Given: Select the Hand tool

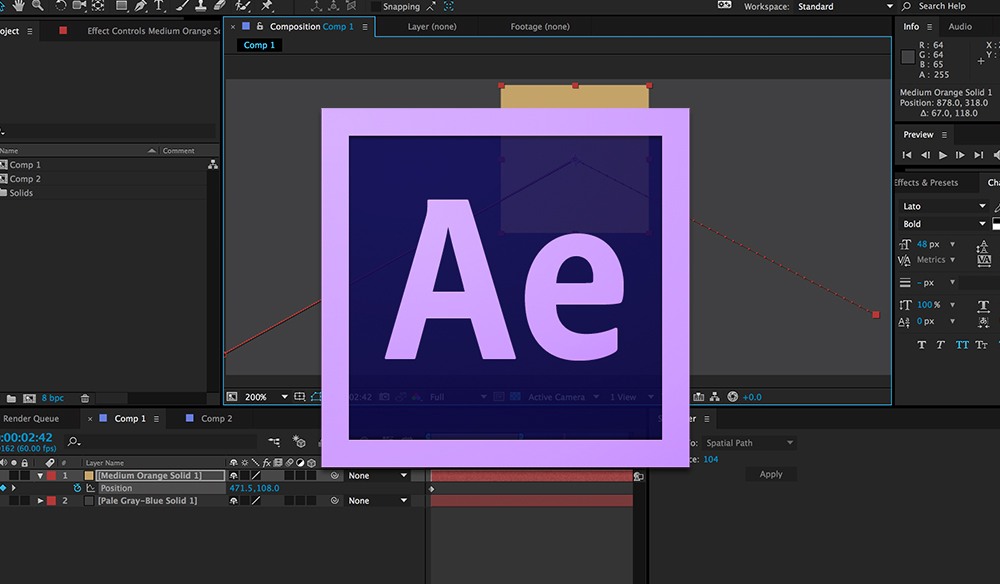Looking at the screenshot, I should [18, 6].
